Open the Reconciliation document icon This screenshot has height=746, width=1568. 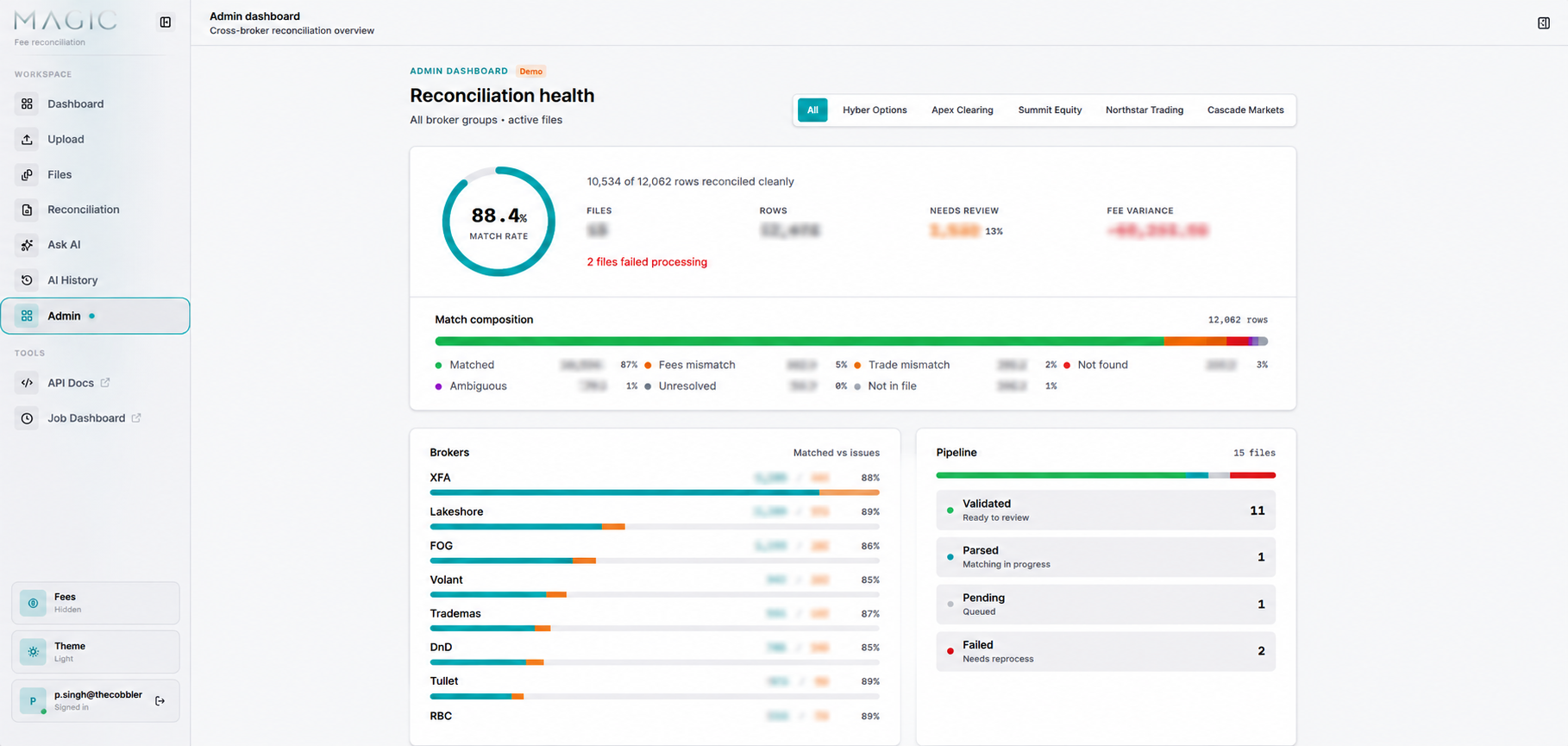click(27, 210)
